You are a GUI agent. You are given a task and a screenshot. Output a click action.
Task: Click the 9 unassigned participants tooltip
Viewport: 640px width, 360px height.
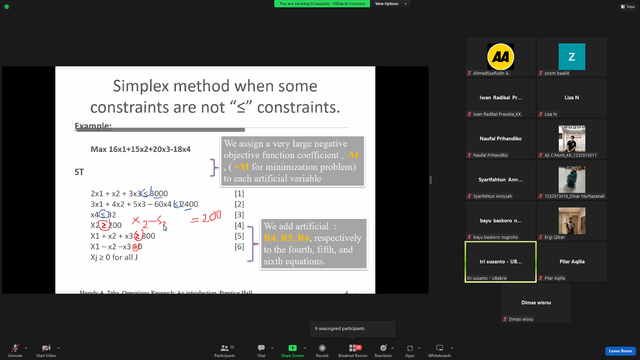pos(353,329)
